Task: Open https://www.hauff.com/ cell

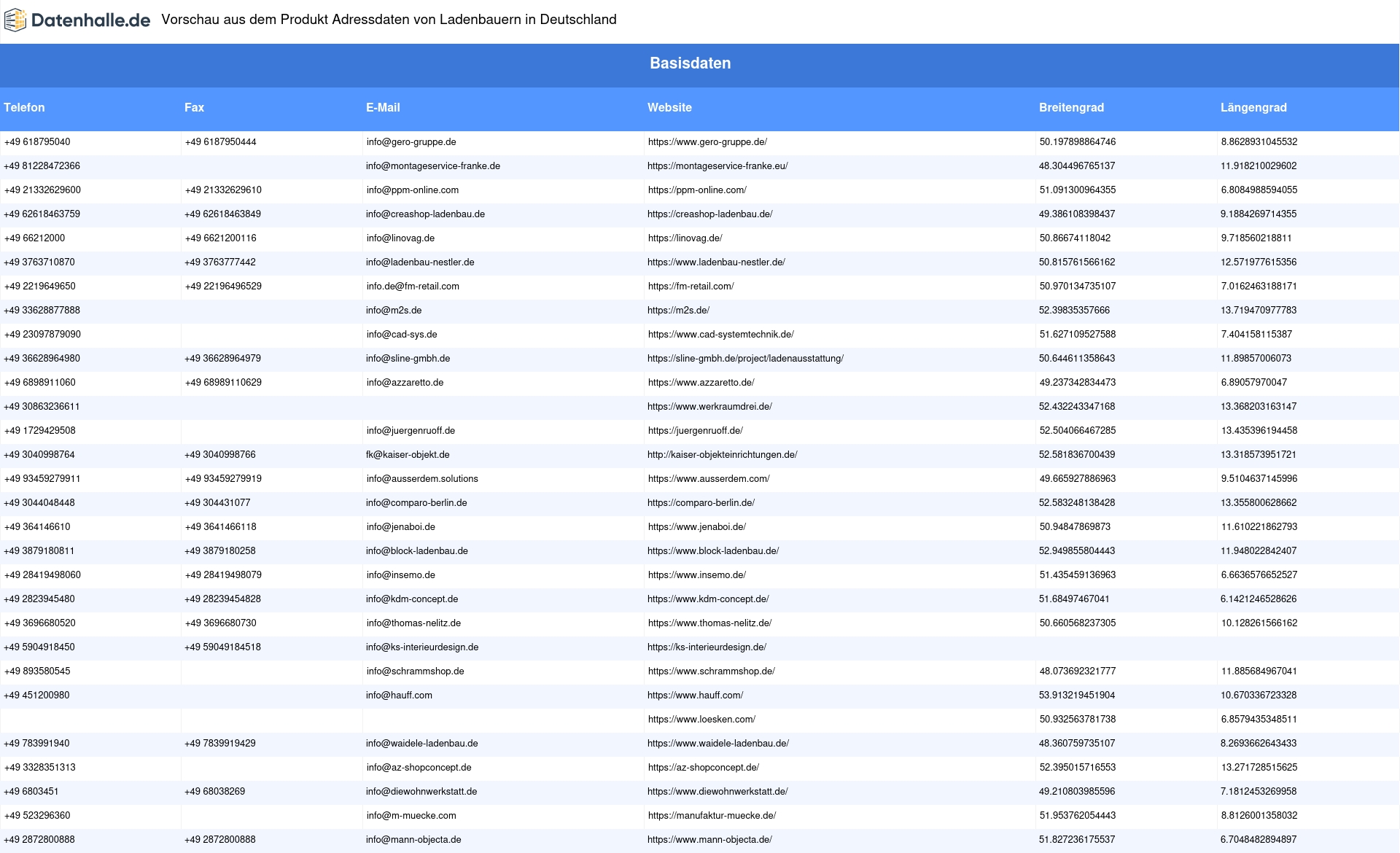Action: 695,696
